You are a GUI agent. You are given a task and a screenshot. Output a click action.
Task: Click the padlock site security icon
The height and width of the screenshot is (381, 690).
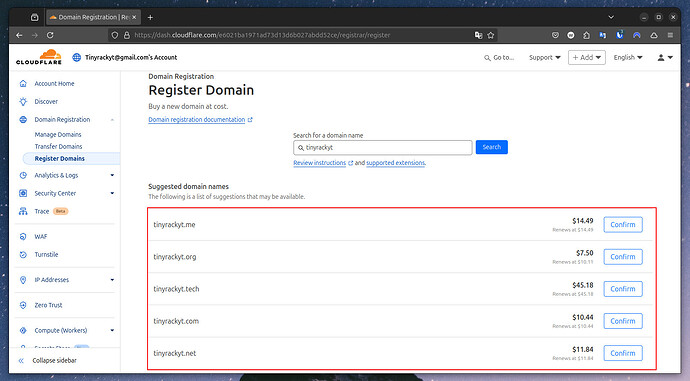127,35
